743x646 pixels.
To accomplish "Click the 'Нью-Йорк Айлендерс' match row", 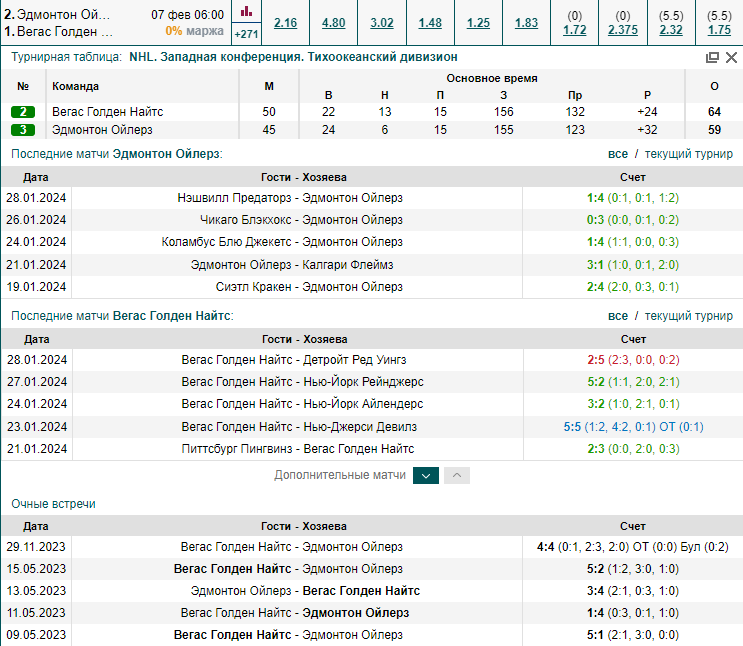I will click(372, 404).
